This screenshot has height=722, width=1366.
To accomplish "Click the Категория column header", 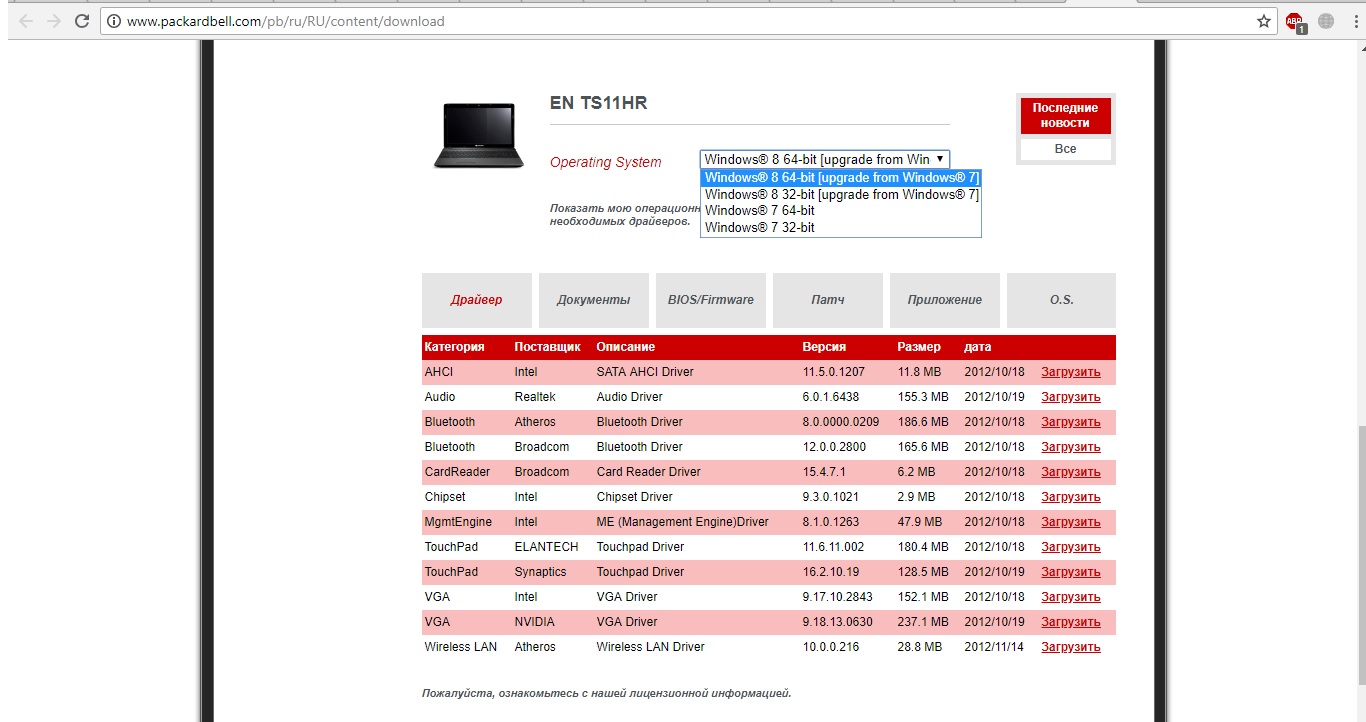I will coord(454,347).
